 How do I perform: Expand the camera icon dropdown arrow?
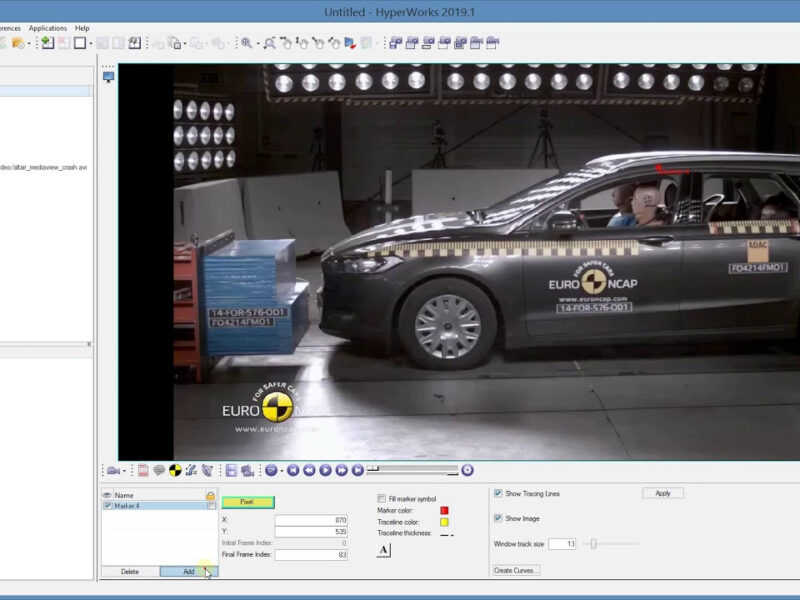[124, 471]
